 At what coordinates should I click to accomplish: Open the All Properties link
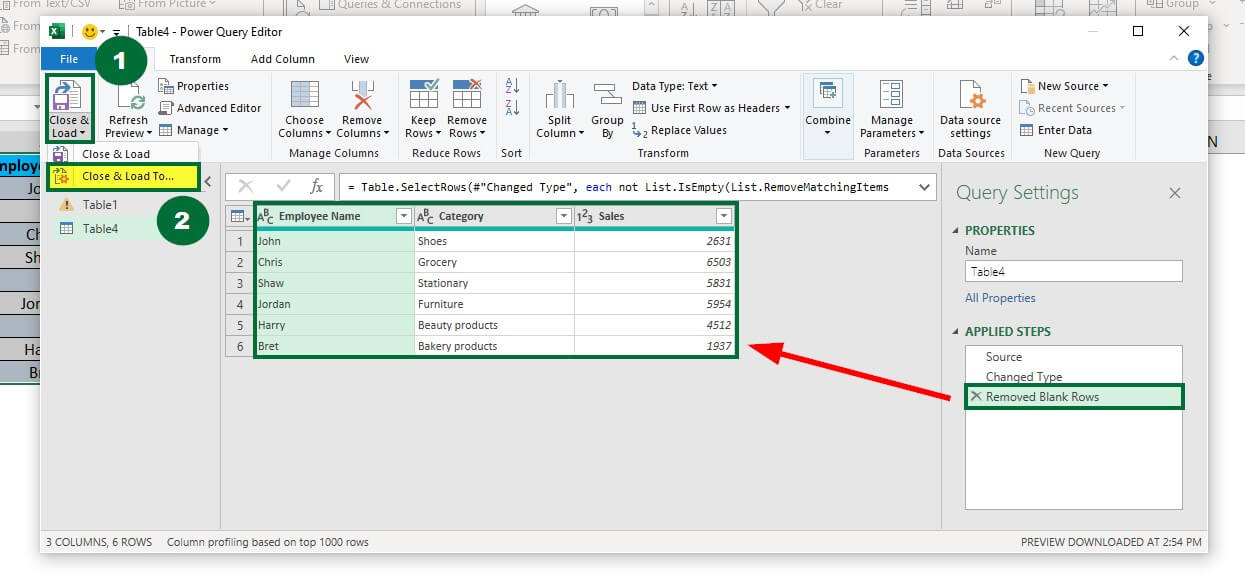point(1000,298)
